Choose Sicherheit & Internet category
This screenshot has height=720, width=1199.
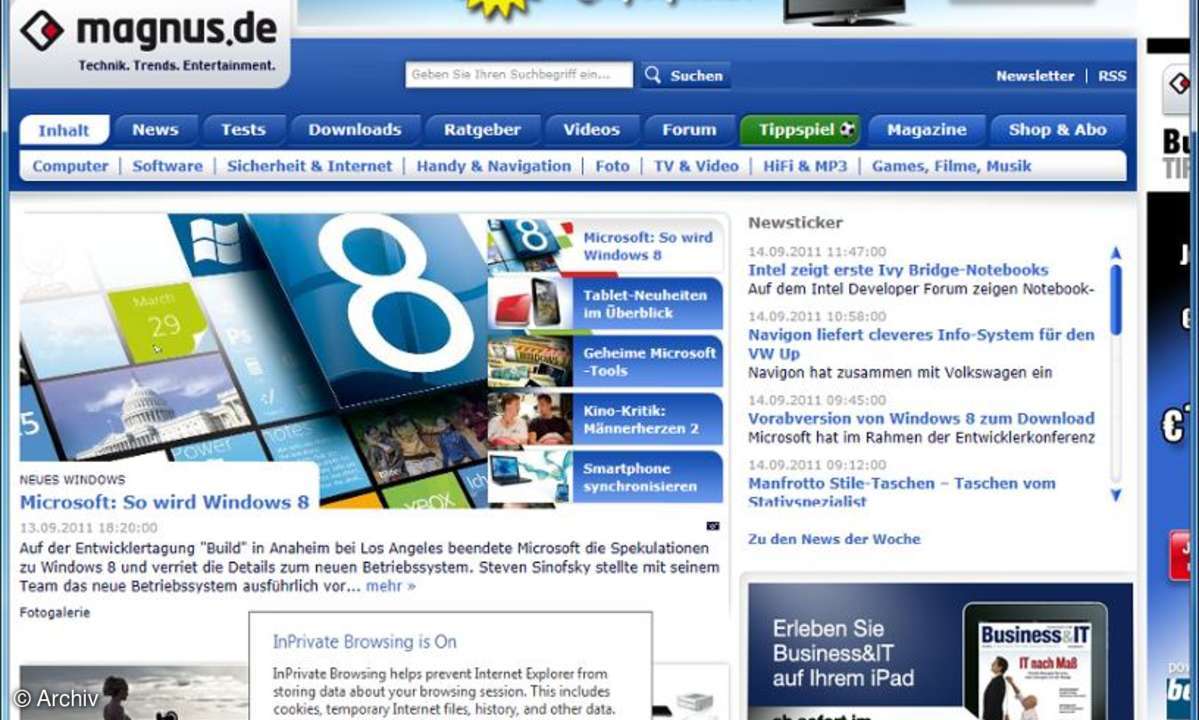pos(309,166)
